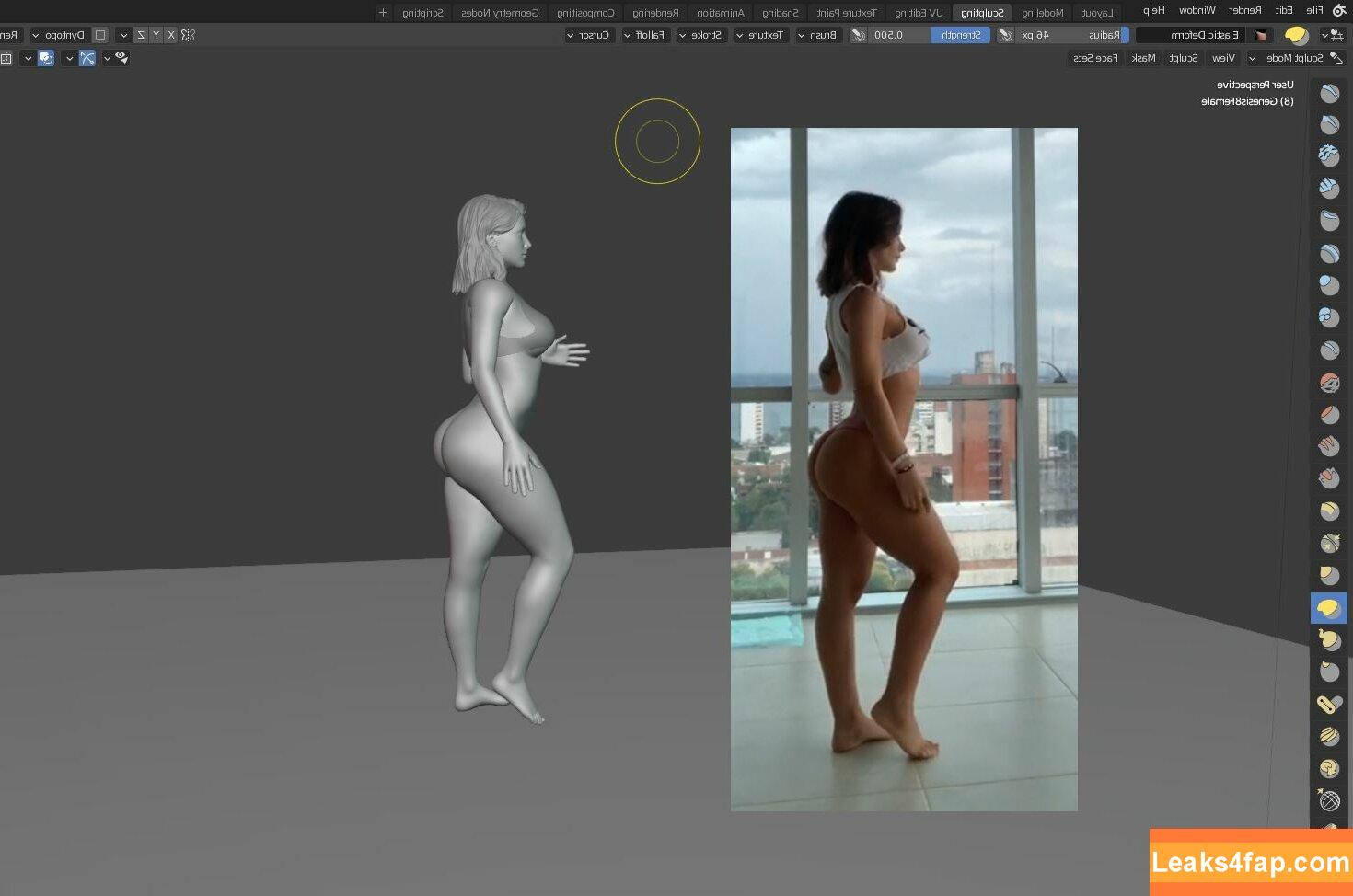
Task: Open the Falloff dropdown
Action: (x=644, y=35)
